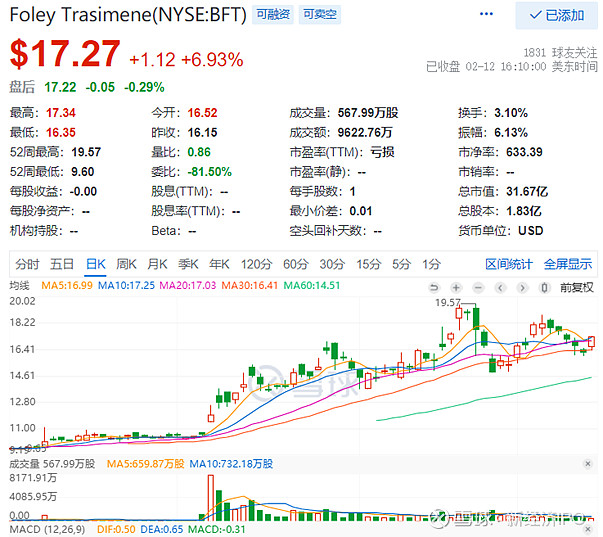Click the 市净率 value 633.39

point(524,152)
